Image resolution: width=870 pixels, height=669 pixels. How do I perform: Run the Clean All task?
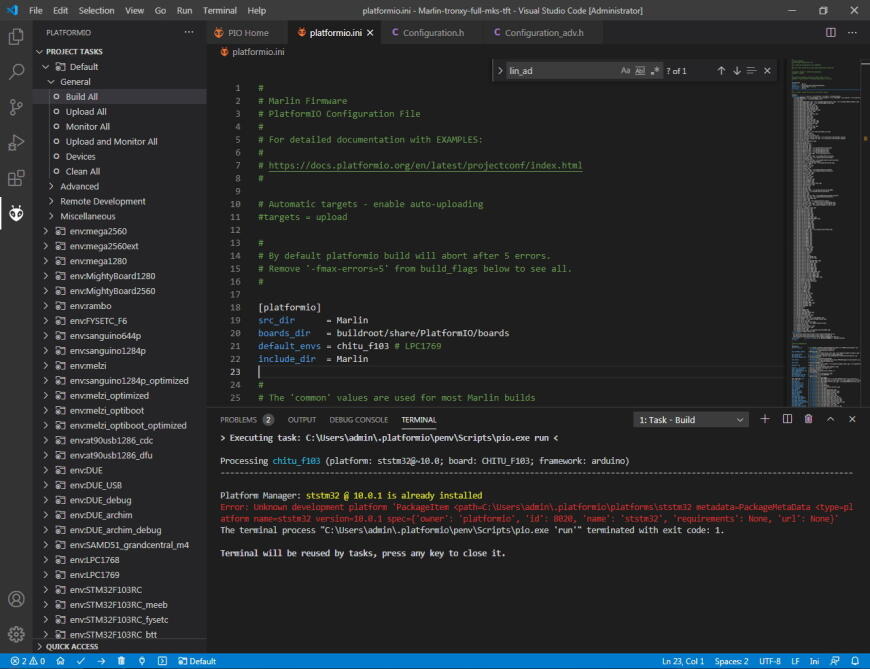click(x=83, y=171)
